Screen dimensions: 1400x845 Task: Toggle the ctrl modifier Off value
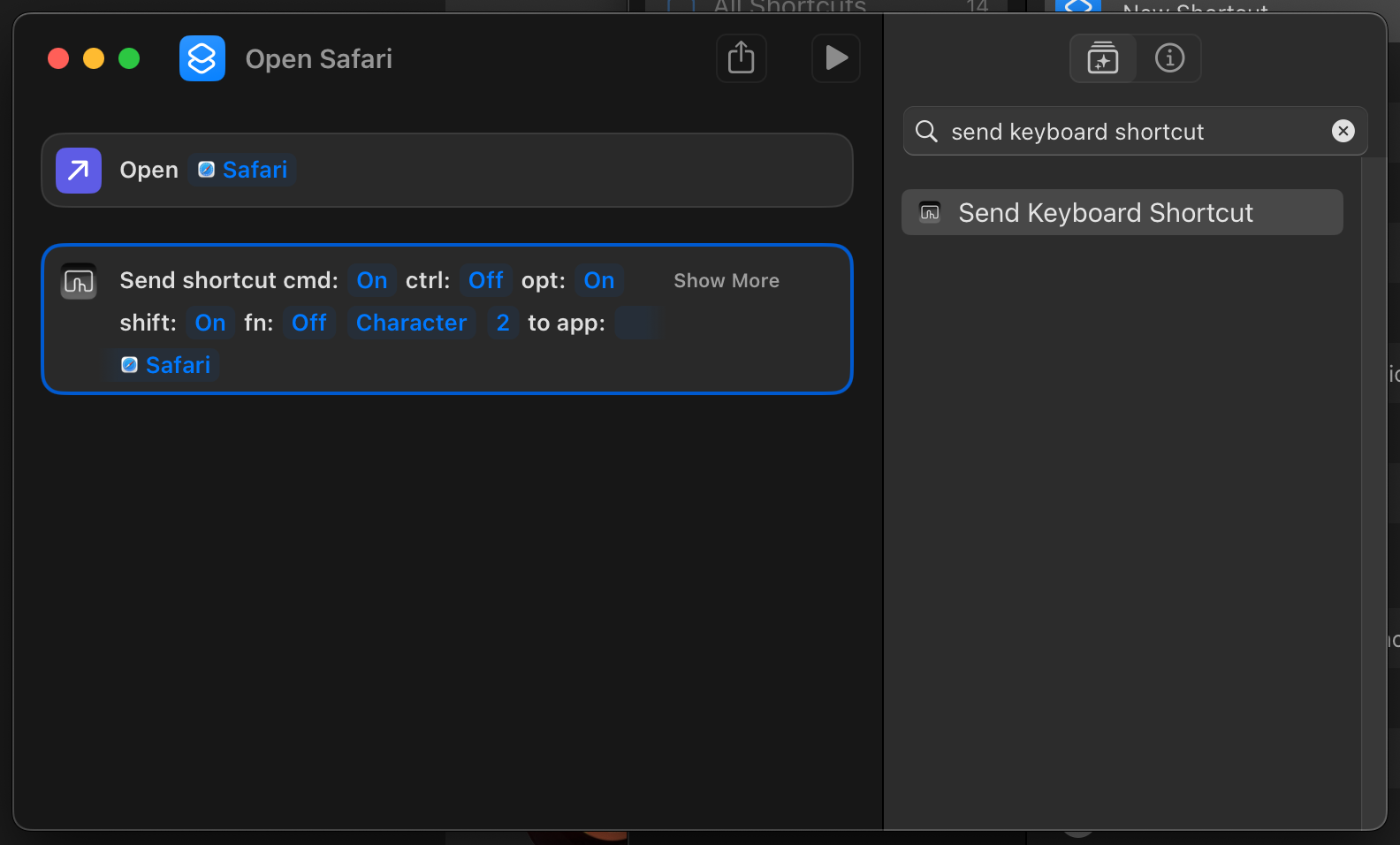486,280
